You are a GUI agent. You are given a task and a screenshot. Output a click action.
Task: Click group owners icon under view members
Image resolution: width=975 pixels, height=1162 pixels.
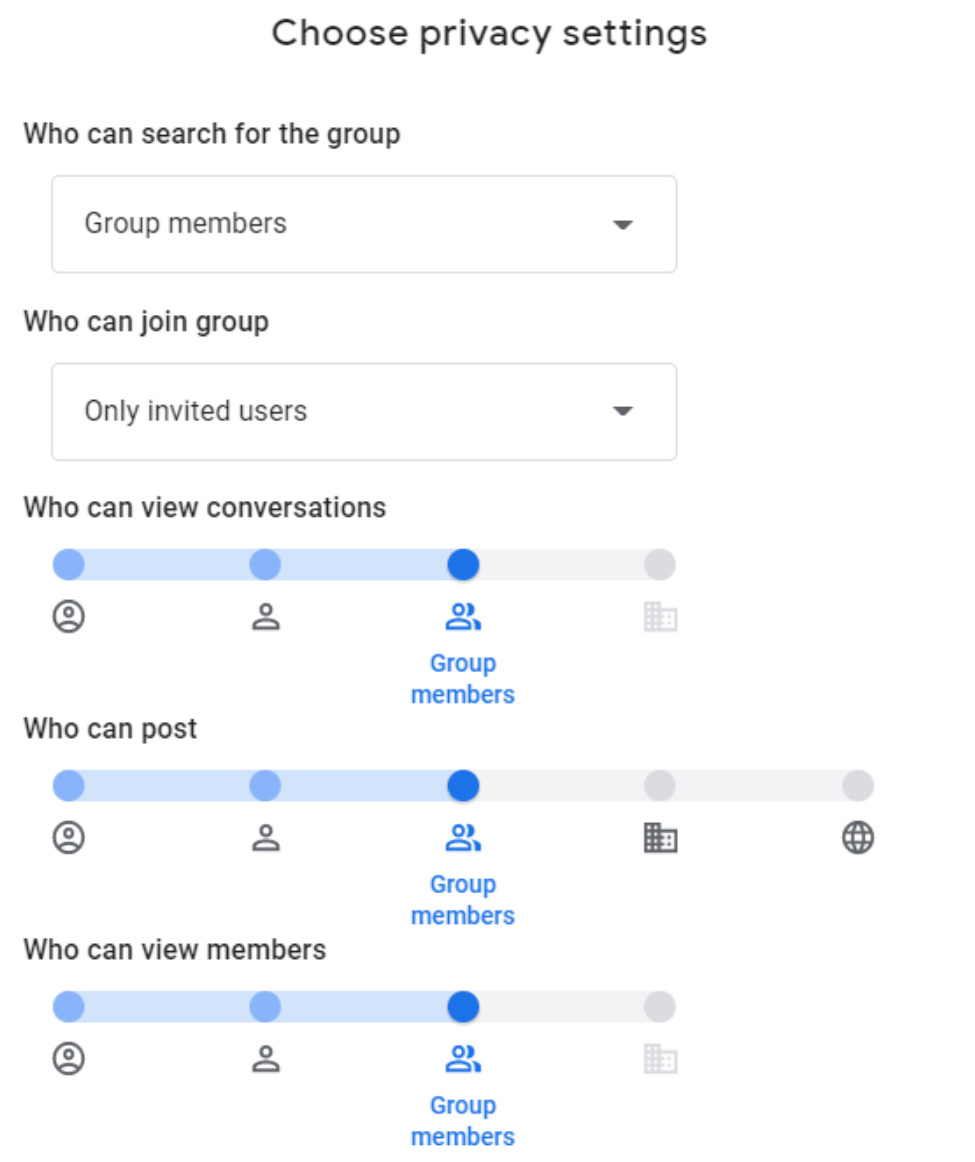pyautogui.click(x=68, y=1059)
